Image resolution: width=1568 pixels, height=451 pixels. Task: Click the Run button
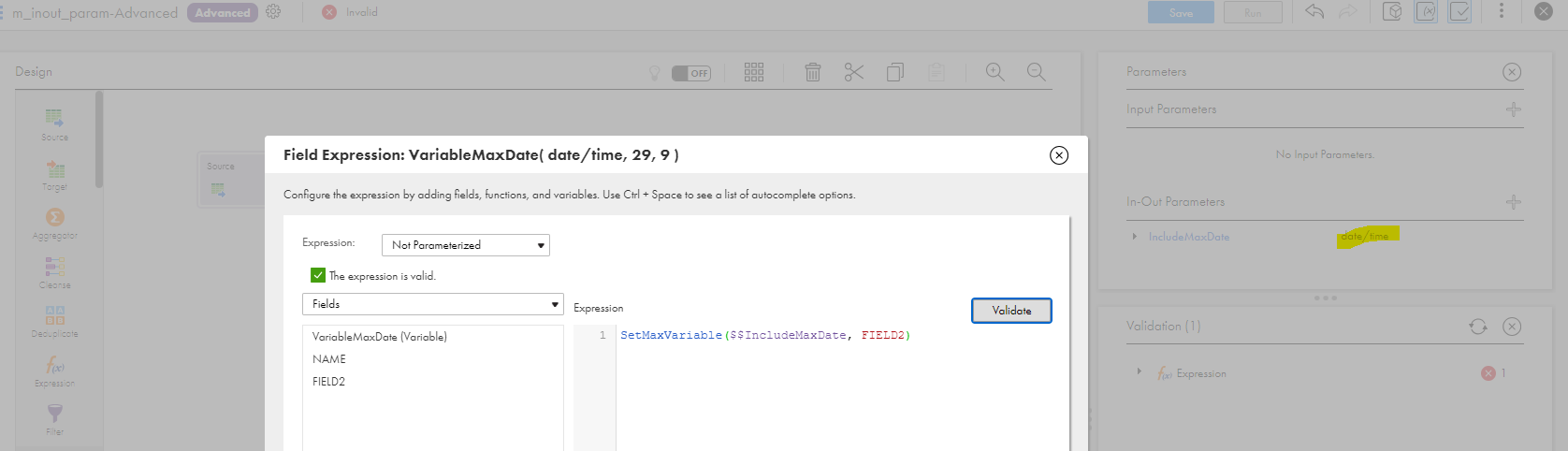[1253, 12]
